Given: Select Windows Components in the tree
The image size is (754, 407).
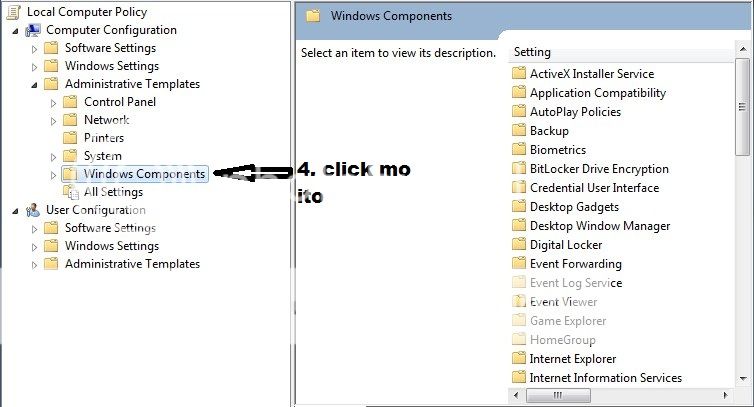Looking at the screenshot, I should click(x=144, y=174).
